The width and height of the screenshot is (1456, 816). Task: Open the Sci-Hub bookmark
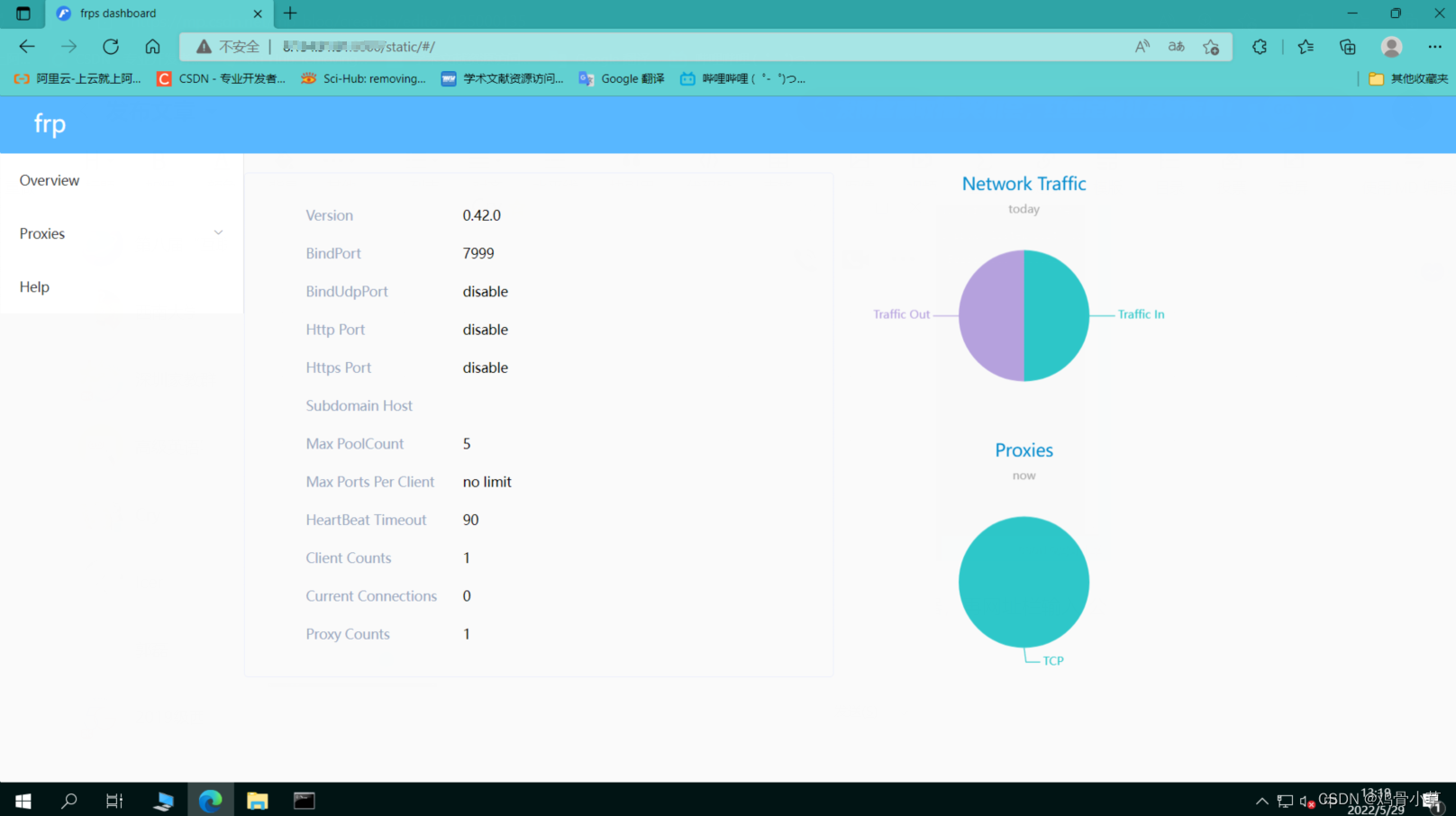[363, 78]
